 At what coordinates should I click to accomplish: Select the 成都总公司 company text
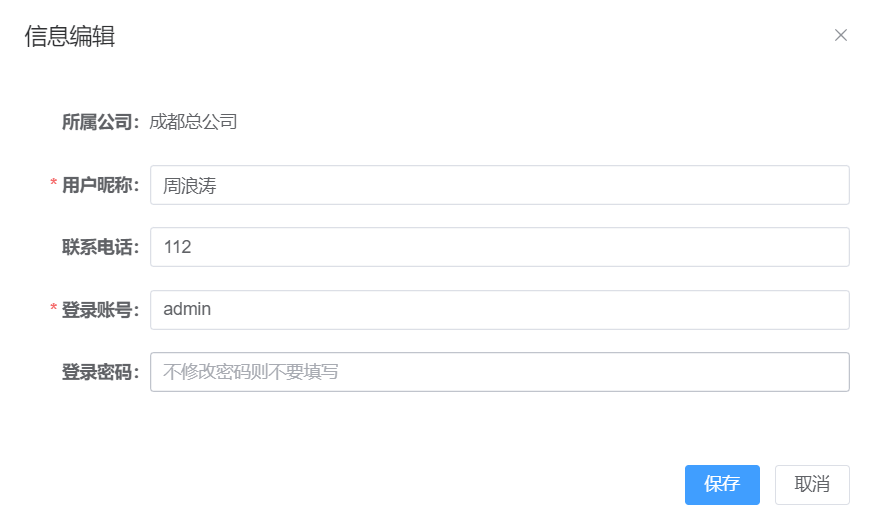coord(193,122)
